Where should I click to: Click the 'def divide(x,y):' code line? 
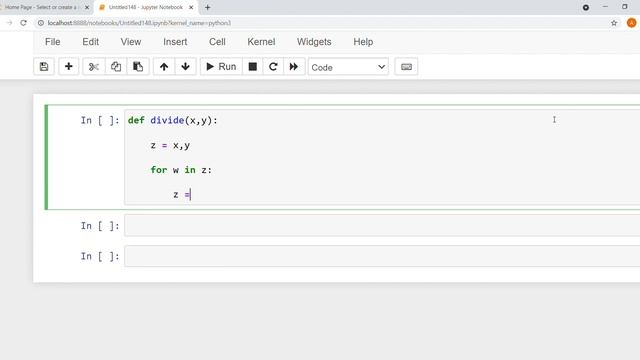[173, 120]
